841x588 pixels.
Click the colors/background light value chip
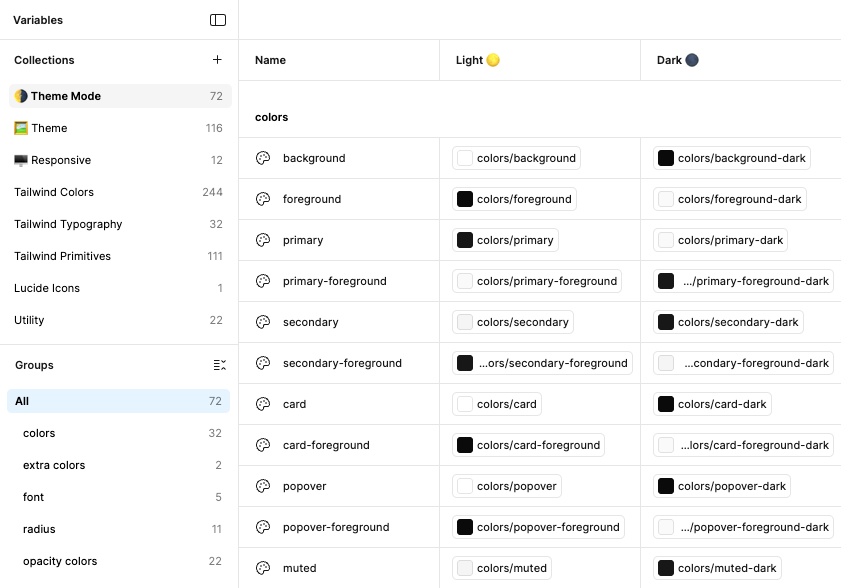click(x=517, y=158)
